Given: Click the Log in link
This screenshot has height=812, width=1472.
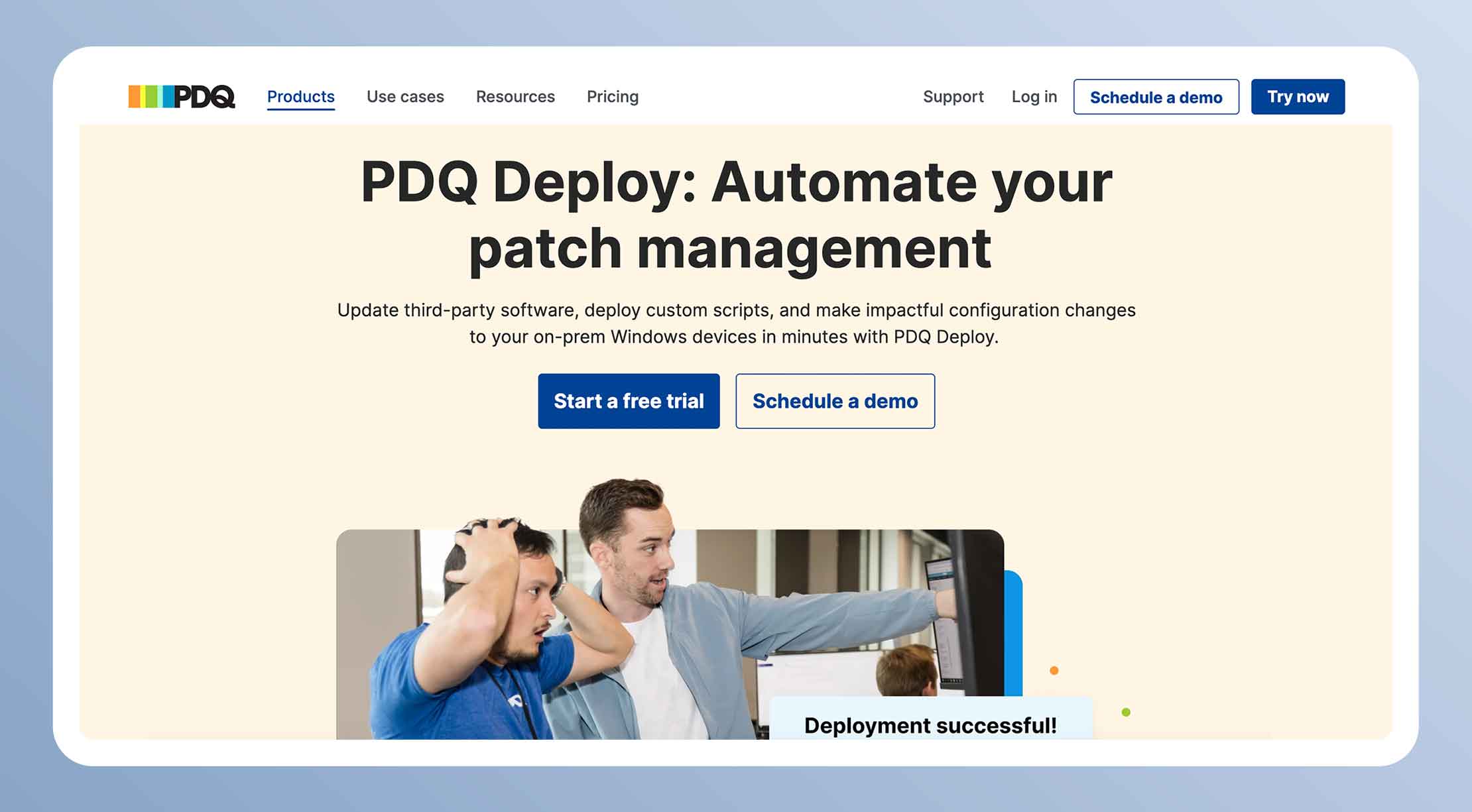Looking at the screenshot, I should 1034,97.
